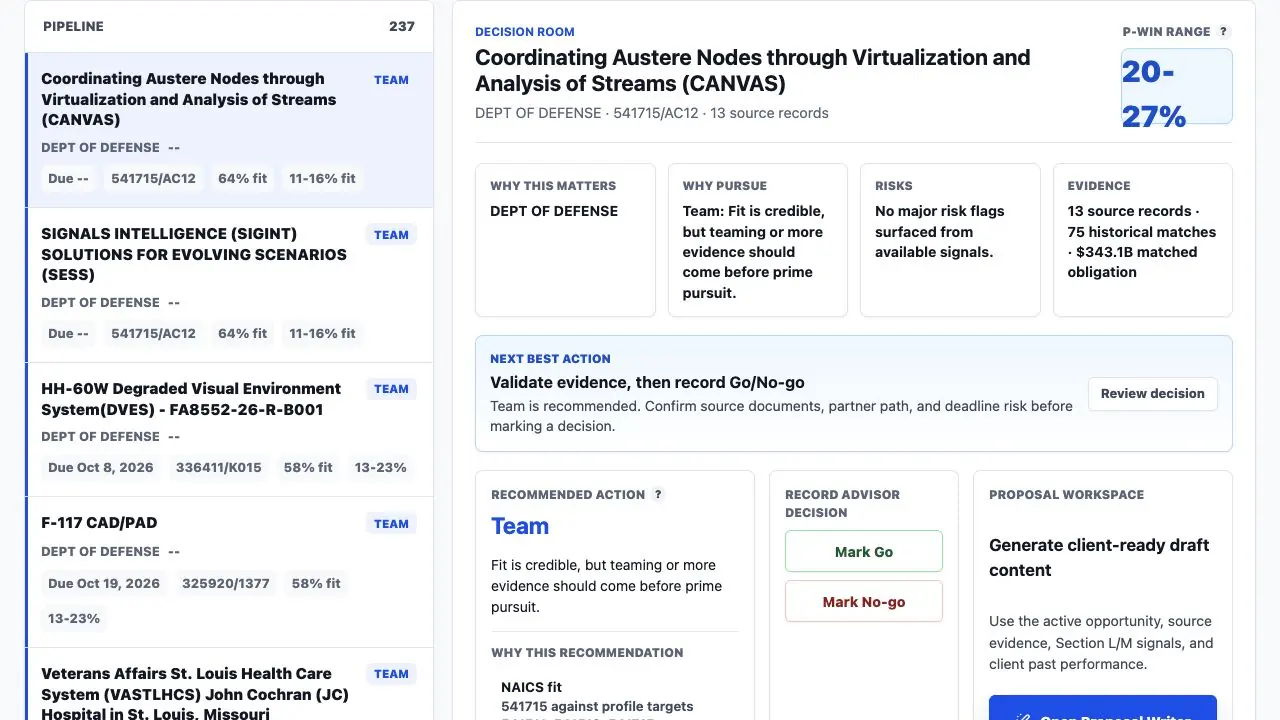Click the Pipeline header label
The width and height of the screenshot is (1280, 720).
click(73, 26)
